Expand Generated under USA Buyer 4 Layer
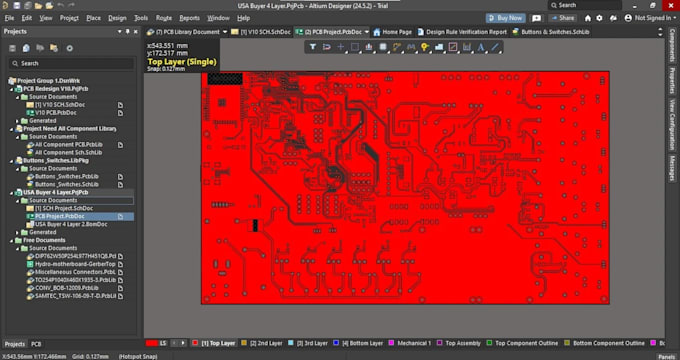Image resolution: width=680 pixels, height=360 pixels. pos(18,232)
